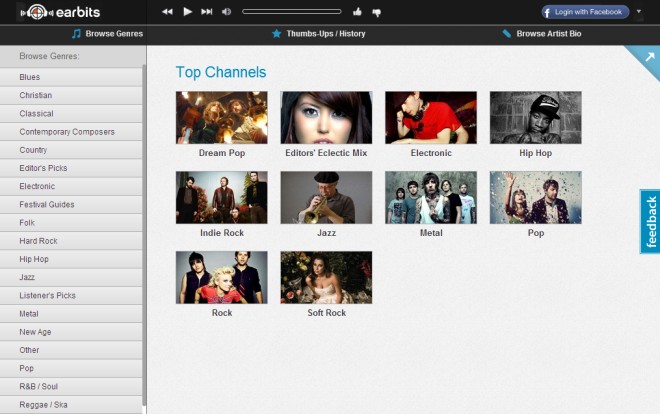Click the Editors' Eclectic Mix caption
The height and width of the screenshot is (414, 660).
[x=326, y=153]
